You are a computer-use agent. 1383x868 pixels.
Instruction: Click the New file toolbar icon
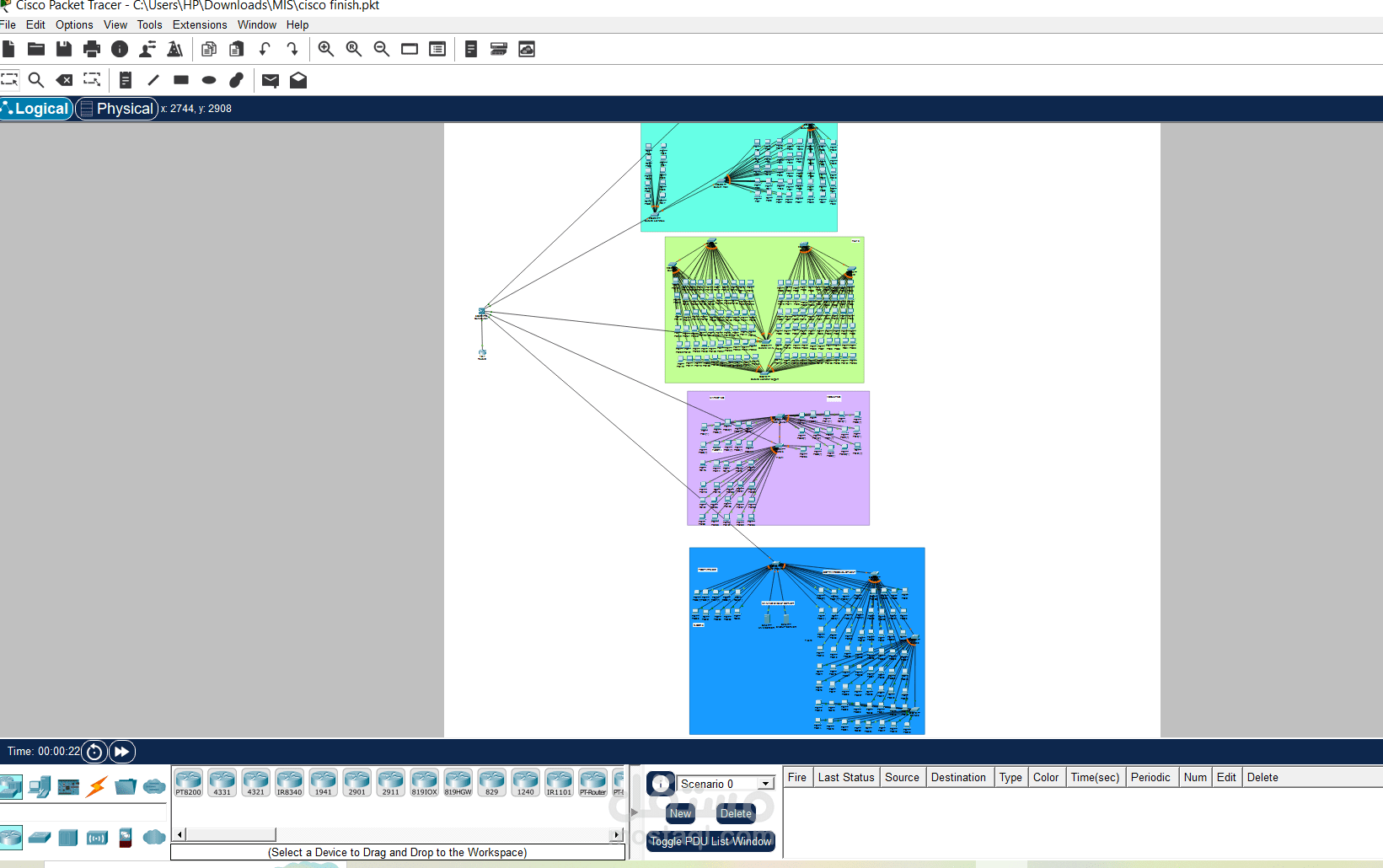click(8, 49)
